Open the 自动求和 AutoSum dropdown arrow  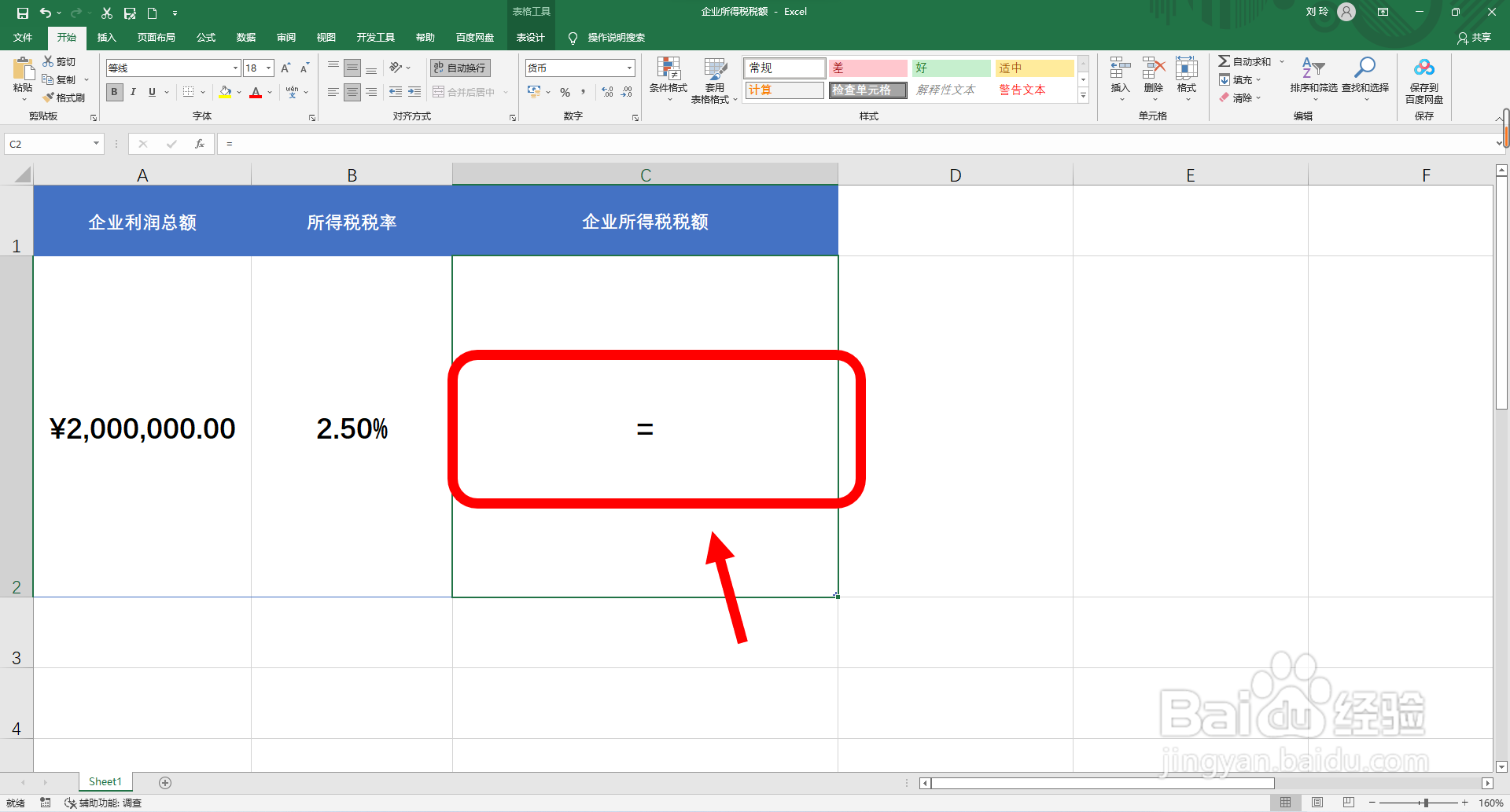point(1282,61)
